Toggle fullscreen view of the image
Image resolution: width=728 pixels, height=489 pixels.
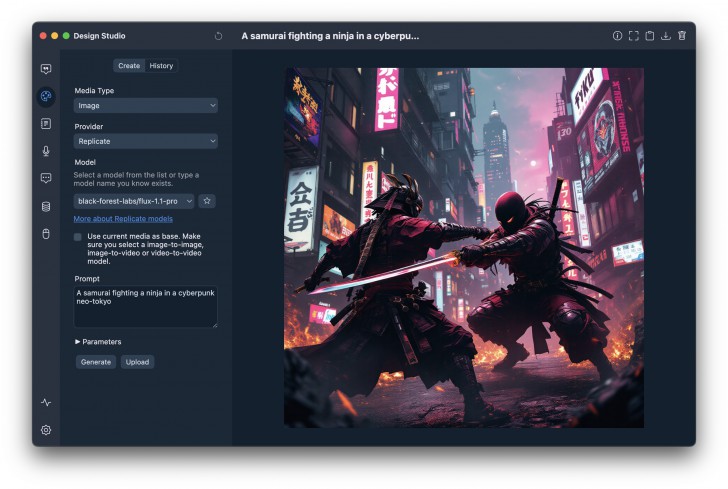click(x=633, y=36)
